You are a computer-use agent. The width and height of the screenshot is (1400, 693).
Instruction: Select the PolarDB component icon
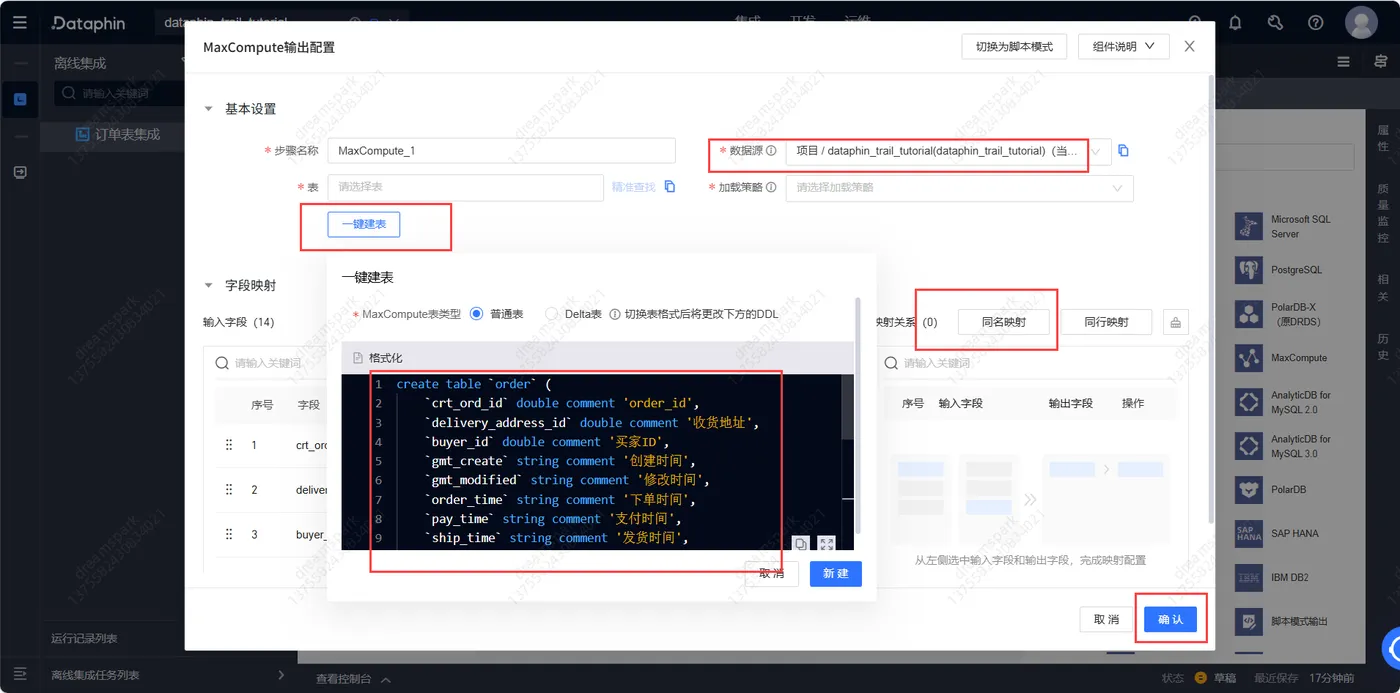point(1248,490)
